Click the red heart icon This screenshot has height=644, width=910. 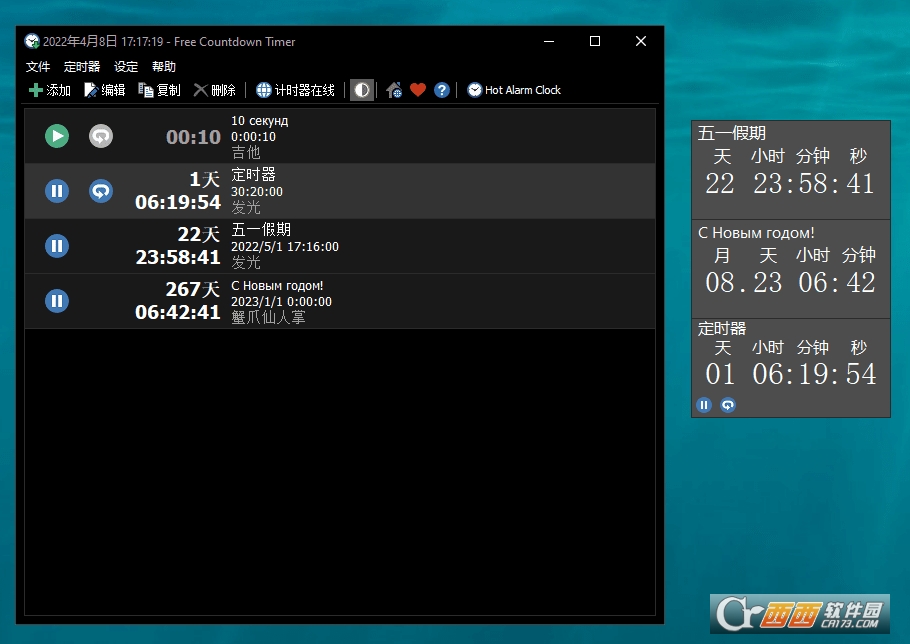(418, 90)
